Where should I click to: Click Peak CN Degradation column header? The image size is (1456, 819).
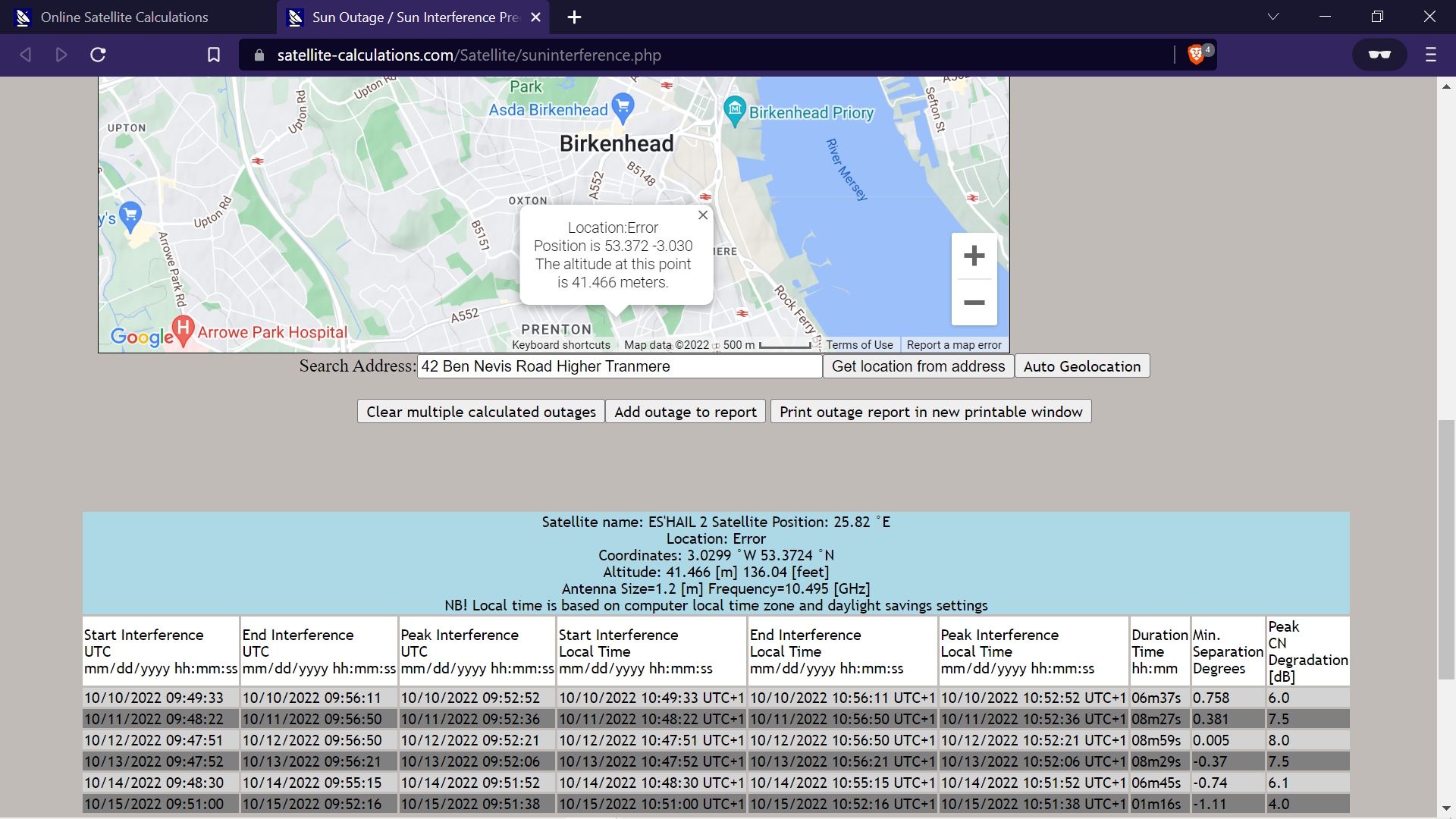pos(1308,651)
